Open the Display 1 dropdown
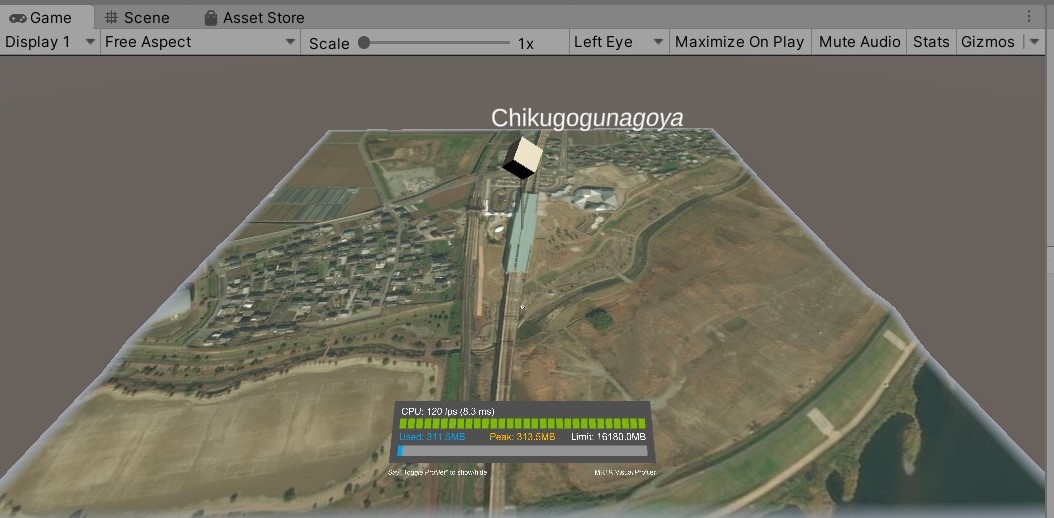 (50, 42)
